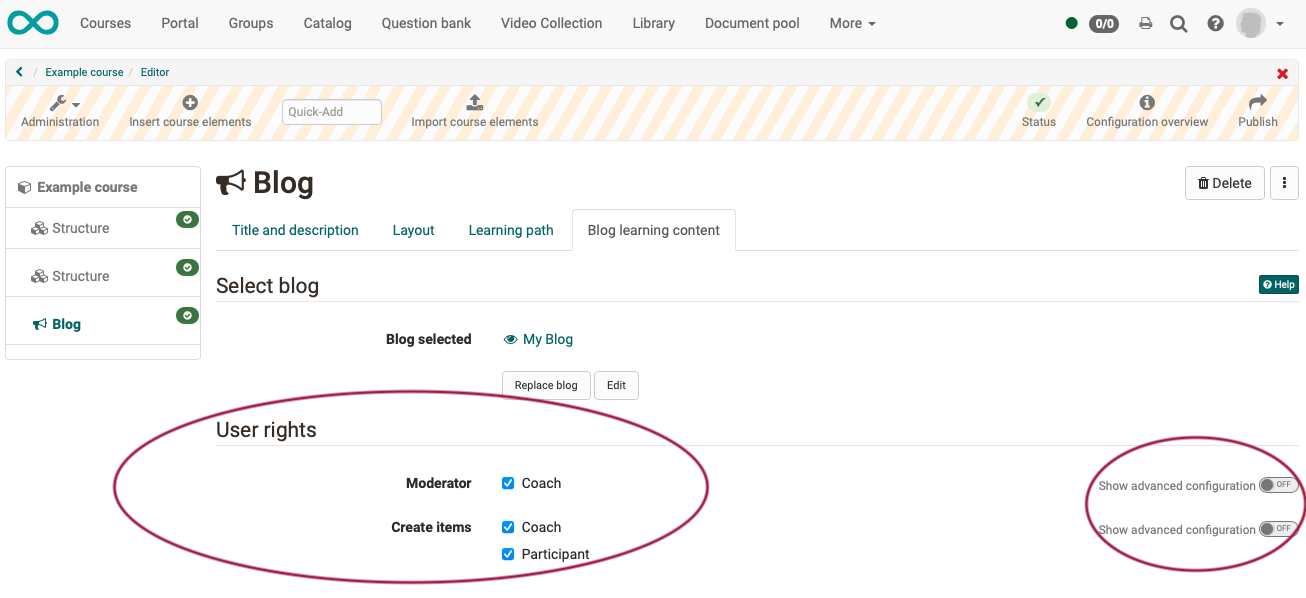Click the OpenOlat infinity logo
This screenshot has height=598, width=1306.
pyautogui.click(x=33, y=22)
